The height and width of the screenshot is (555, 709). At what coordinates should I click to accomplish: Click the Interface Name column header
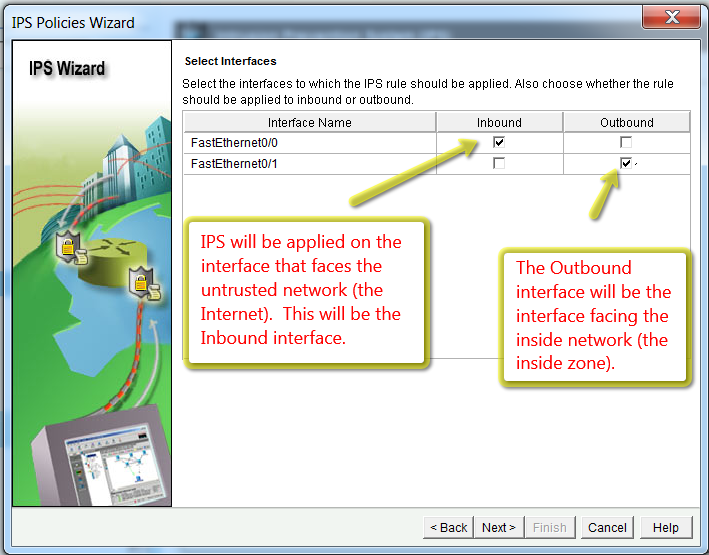(x=309, y=122)
